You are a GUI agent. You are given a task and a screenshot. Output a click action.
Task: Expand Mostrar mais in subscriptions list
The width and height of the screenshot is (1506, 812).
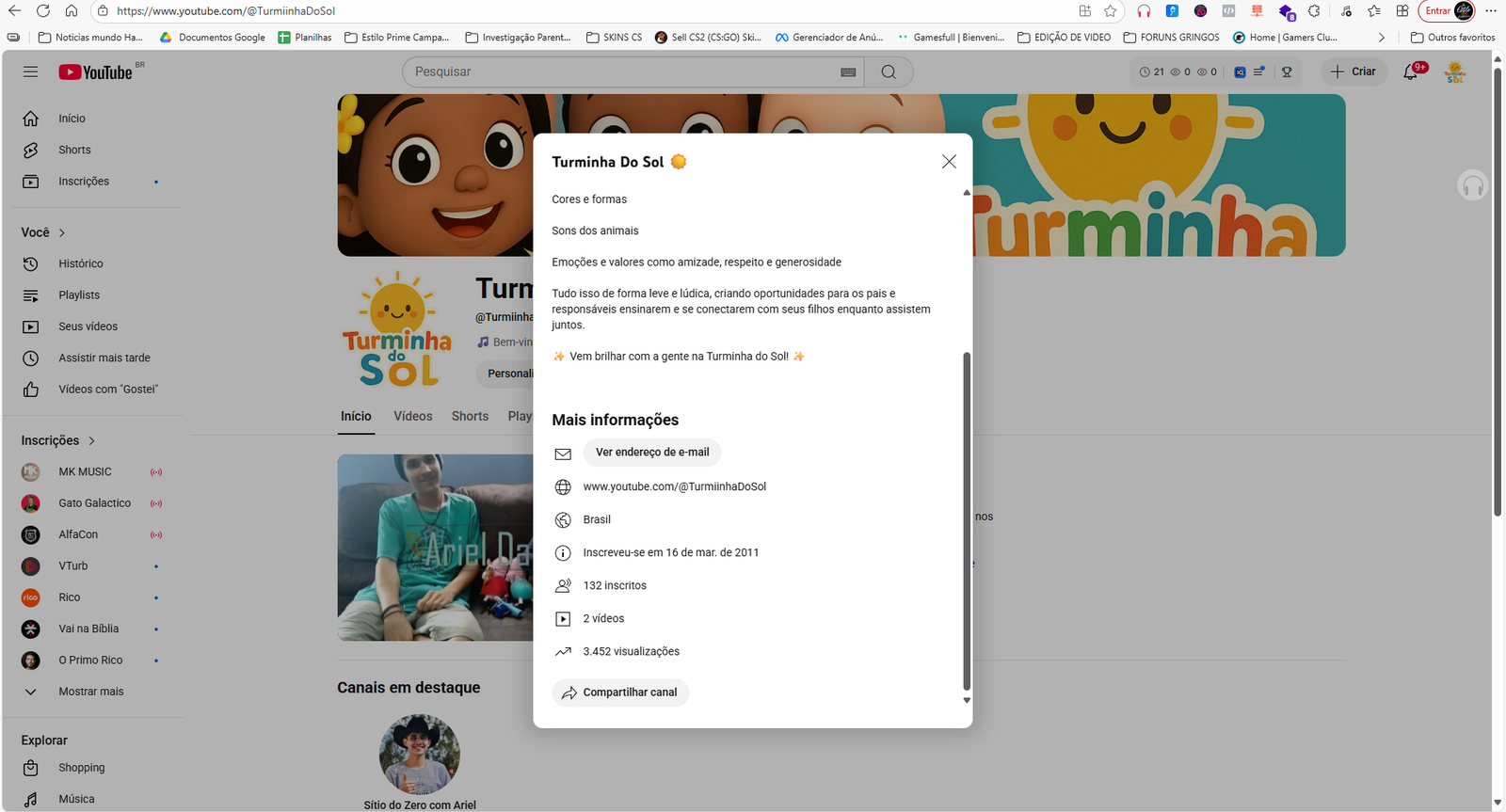point(92,692)
